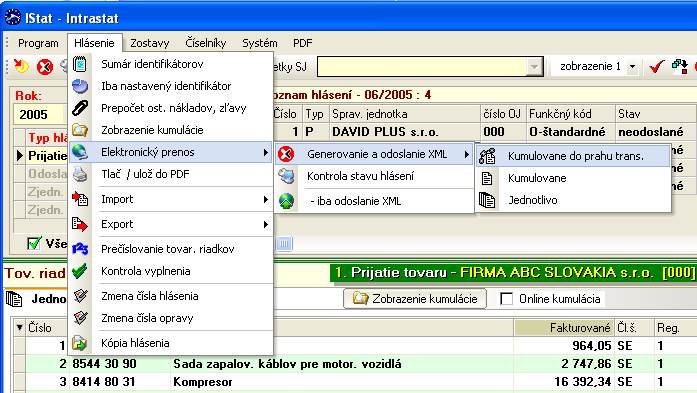
Task: Click the Fakturované column header
Action: 564,328
